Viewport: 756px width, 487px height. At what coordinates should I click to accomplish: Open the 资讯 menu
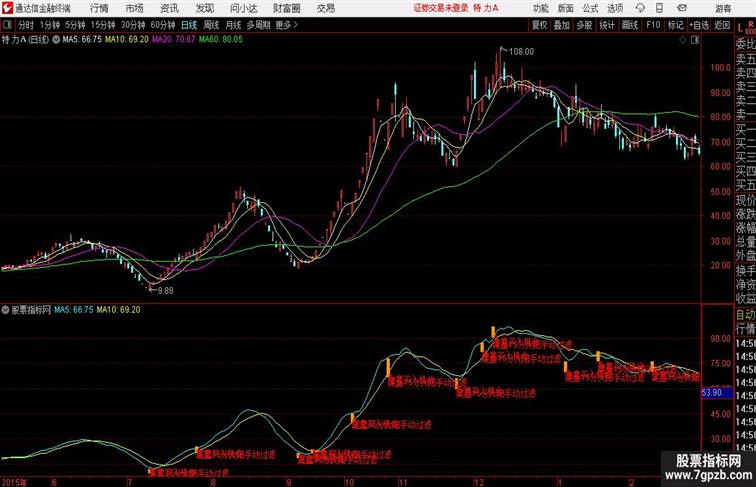click(169, 8)
